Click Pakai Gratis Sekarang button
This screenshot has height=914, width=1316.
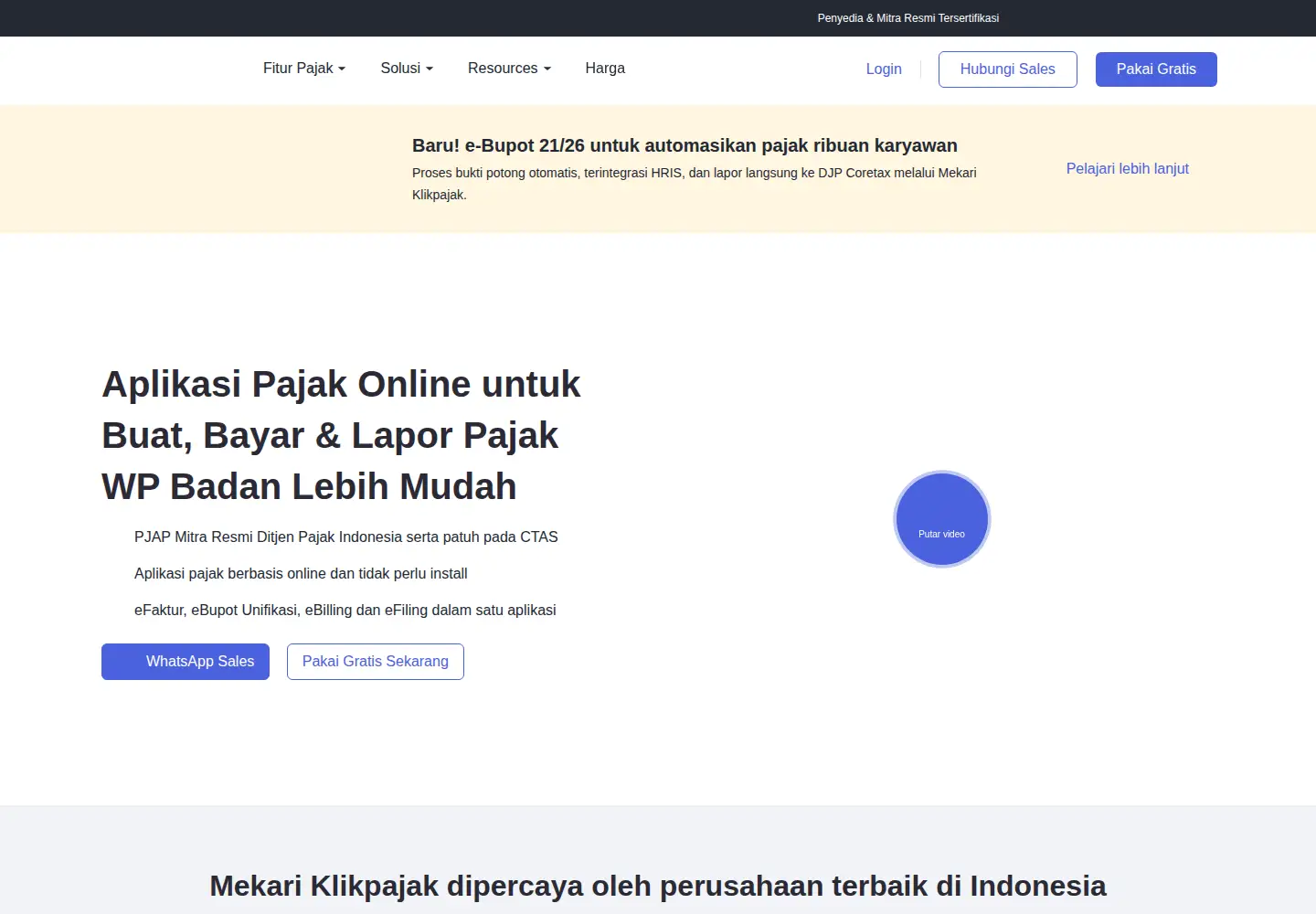tap(376, 662)
